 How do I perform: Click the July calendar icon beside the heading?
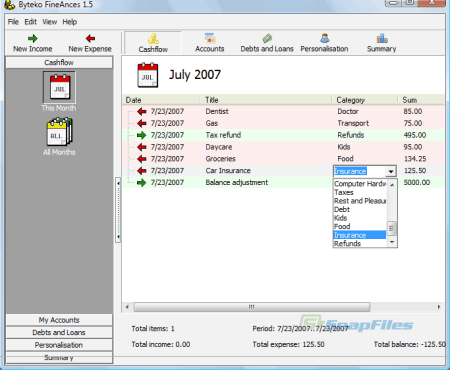(148, 75)
